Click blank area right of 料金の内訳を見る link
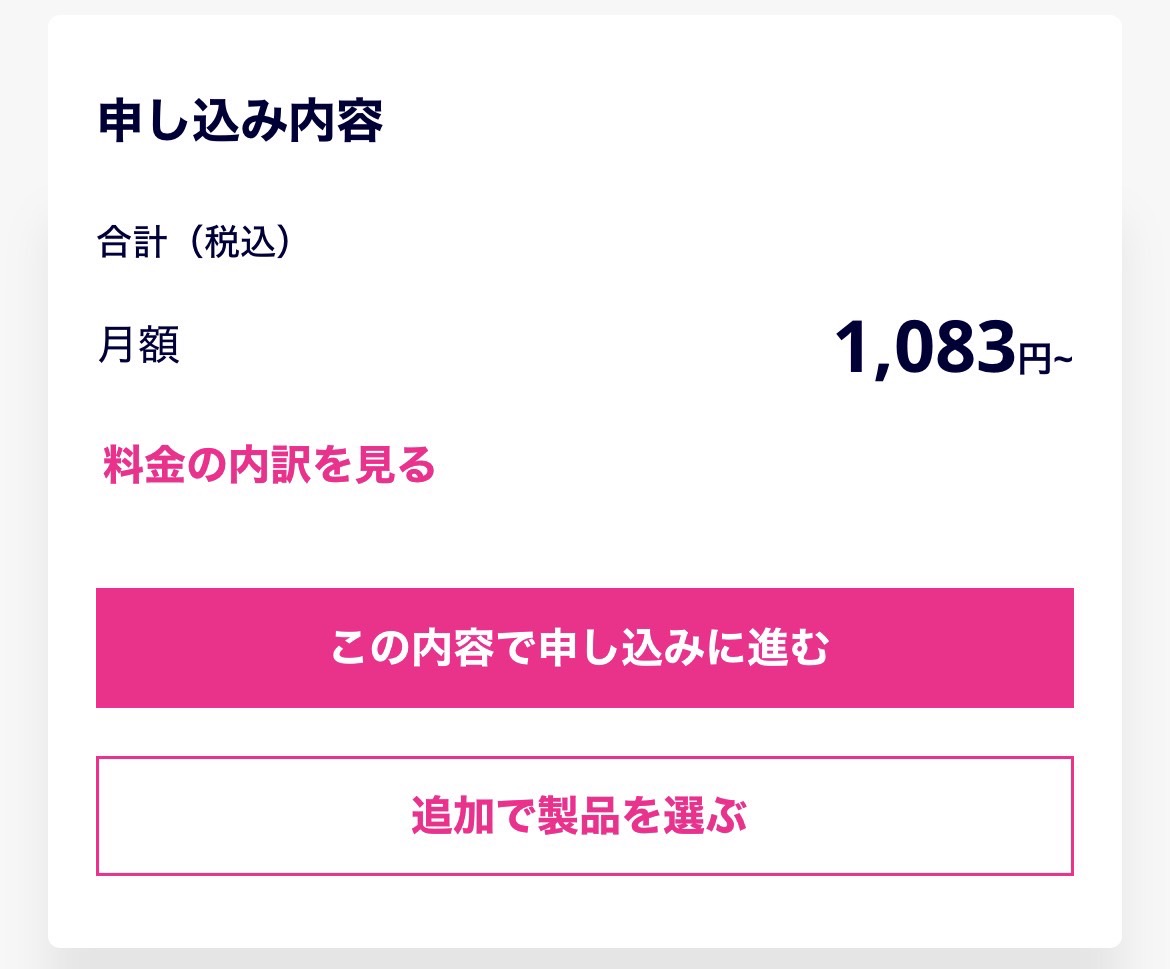Screen dimensions: 1170x969 coord(750,466)
